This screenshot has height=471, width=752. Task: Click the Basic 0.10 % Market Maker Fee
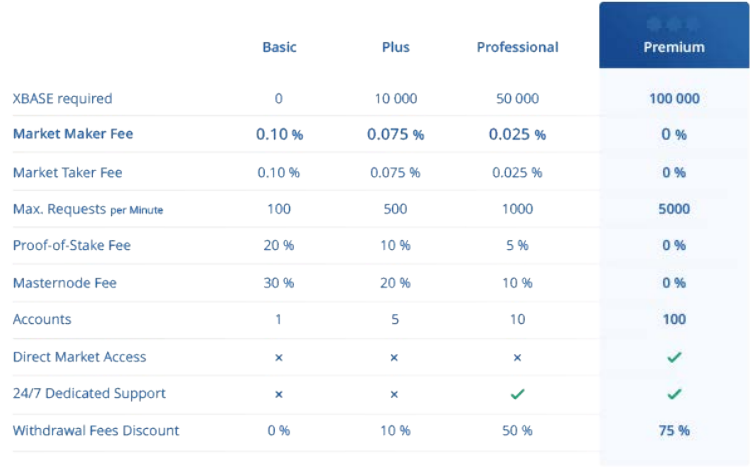tap(279, 134)
